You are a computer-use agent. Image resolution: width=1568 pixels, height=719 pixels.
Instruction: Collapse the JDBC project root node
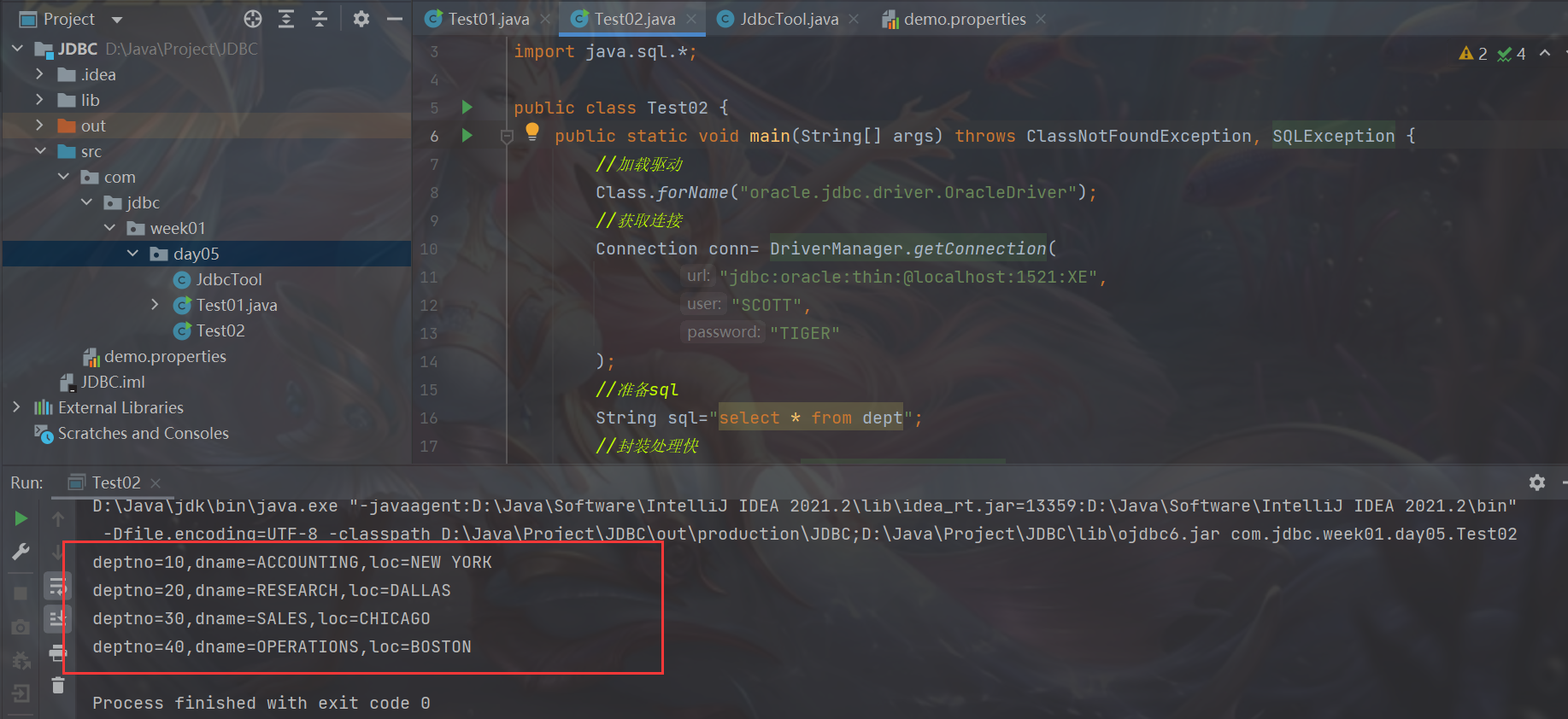(x=17, y=49)
